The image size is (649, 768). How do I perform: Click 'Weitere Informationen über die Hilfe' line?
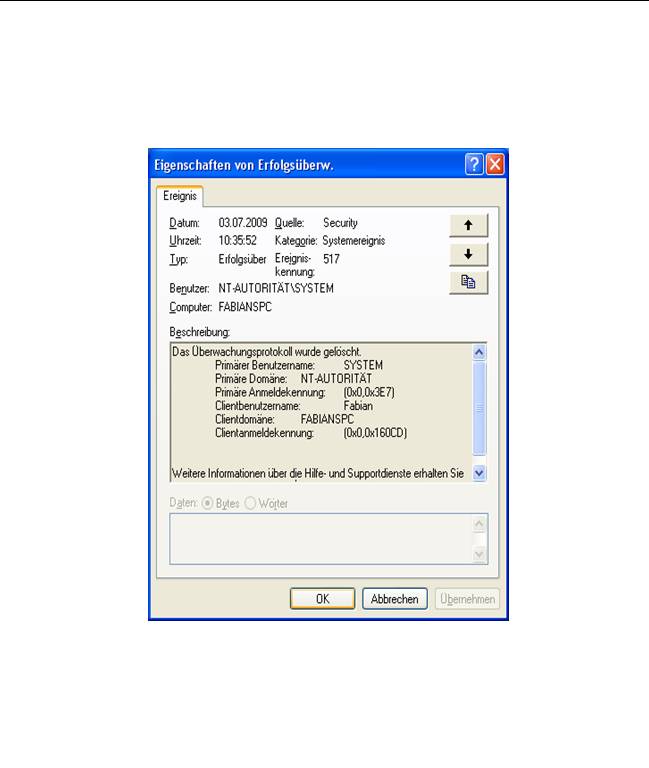317,474
